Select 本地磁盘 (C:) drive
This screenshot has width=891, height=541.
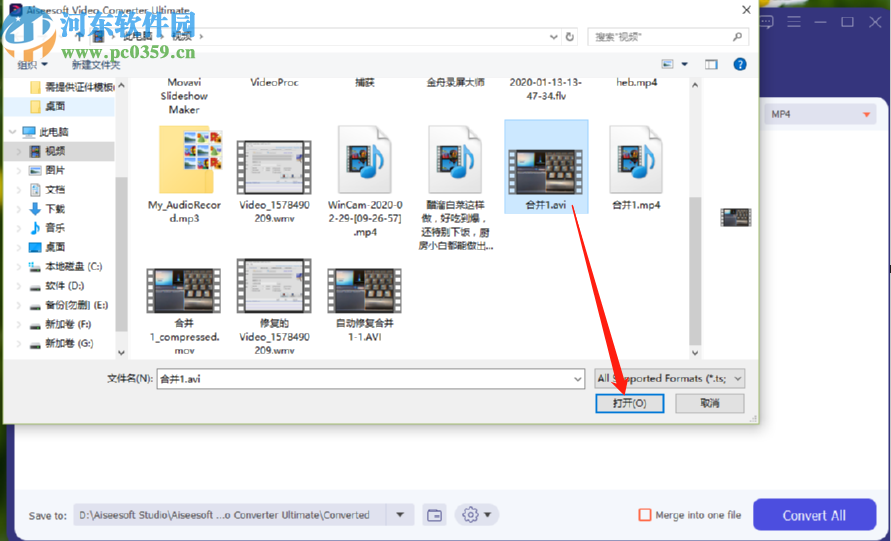click(73, 267)
